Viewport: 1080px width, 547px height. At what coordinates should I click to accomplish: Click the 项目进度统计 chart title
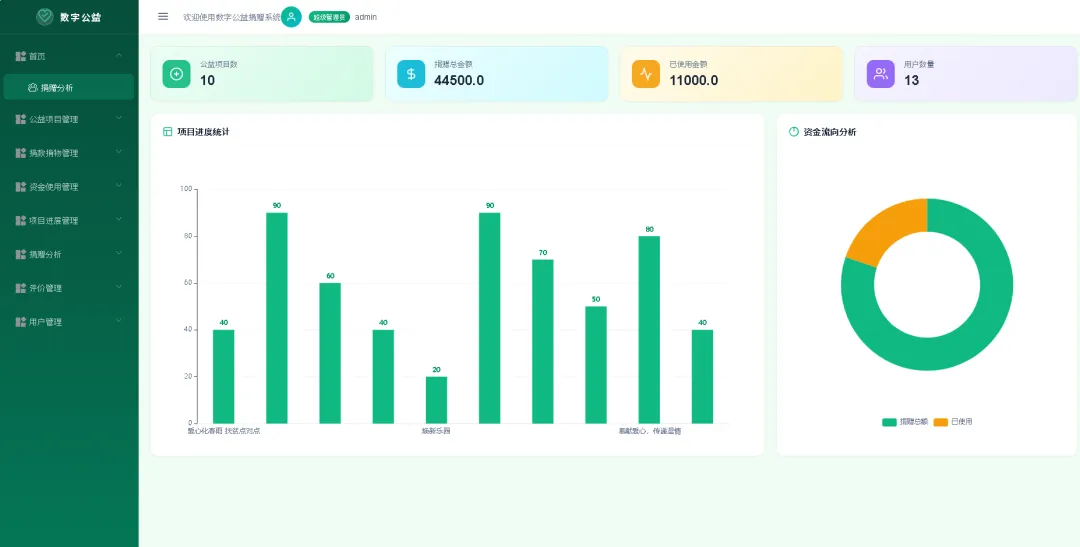pyautogui.click(x=203, y=132)
